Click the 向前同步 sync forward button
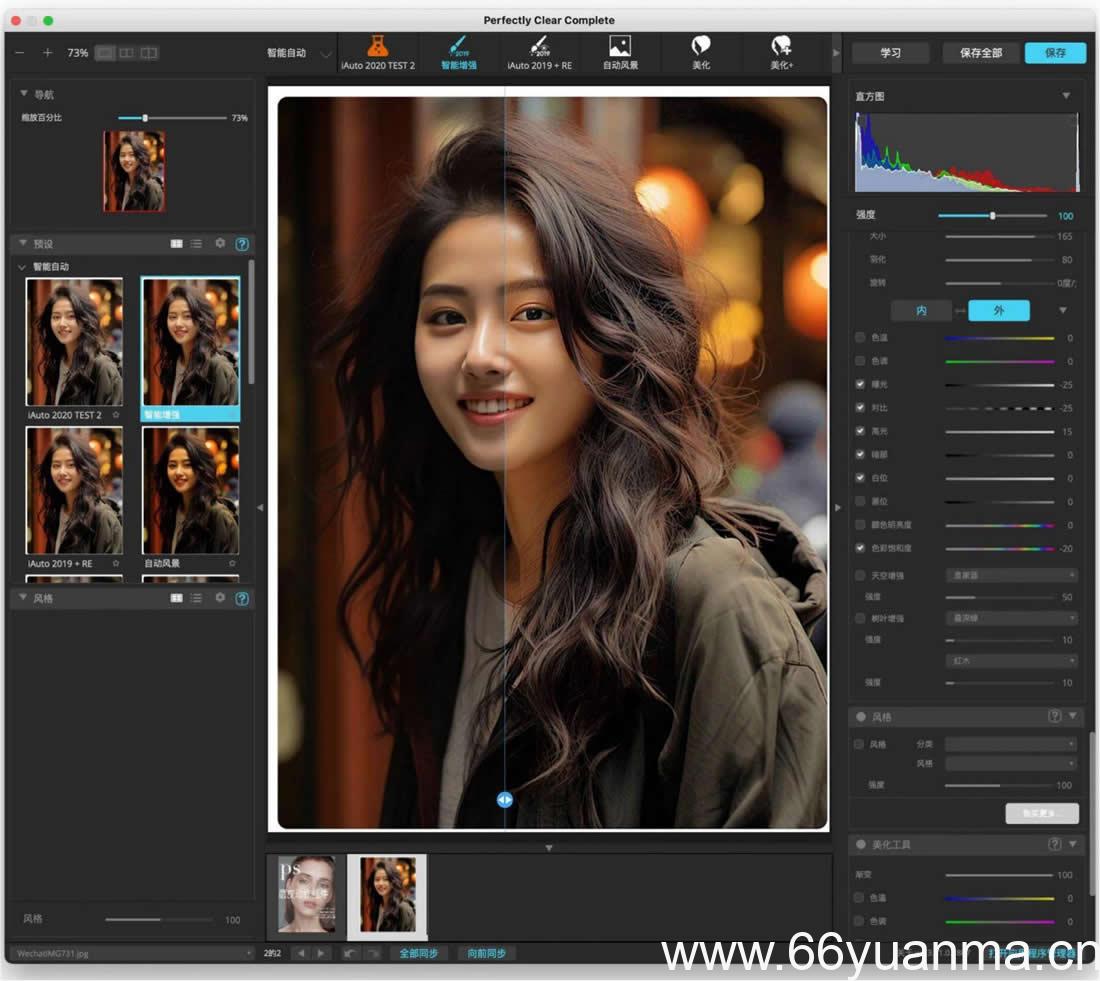Screen dimensions: 1100x981 click(x=486, y=953)
